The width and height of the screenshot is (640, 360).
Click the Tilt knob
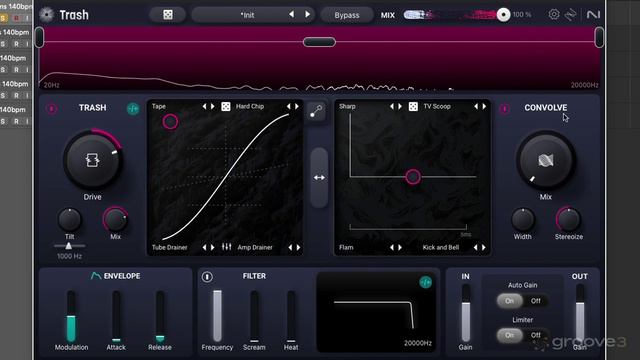tap(70, 220)
